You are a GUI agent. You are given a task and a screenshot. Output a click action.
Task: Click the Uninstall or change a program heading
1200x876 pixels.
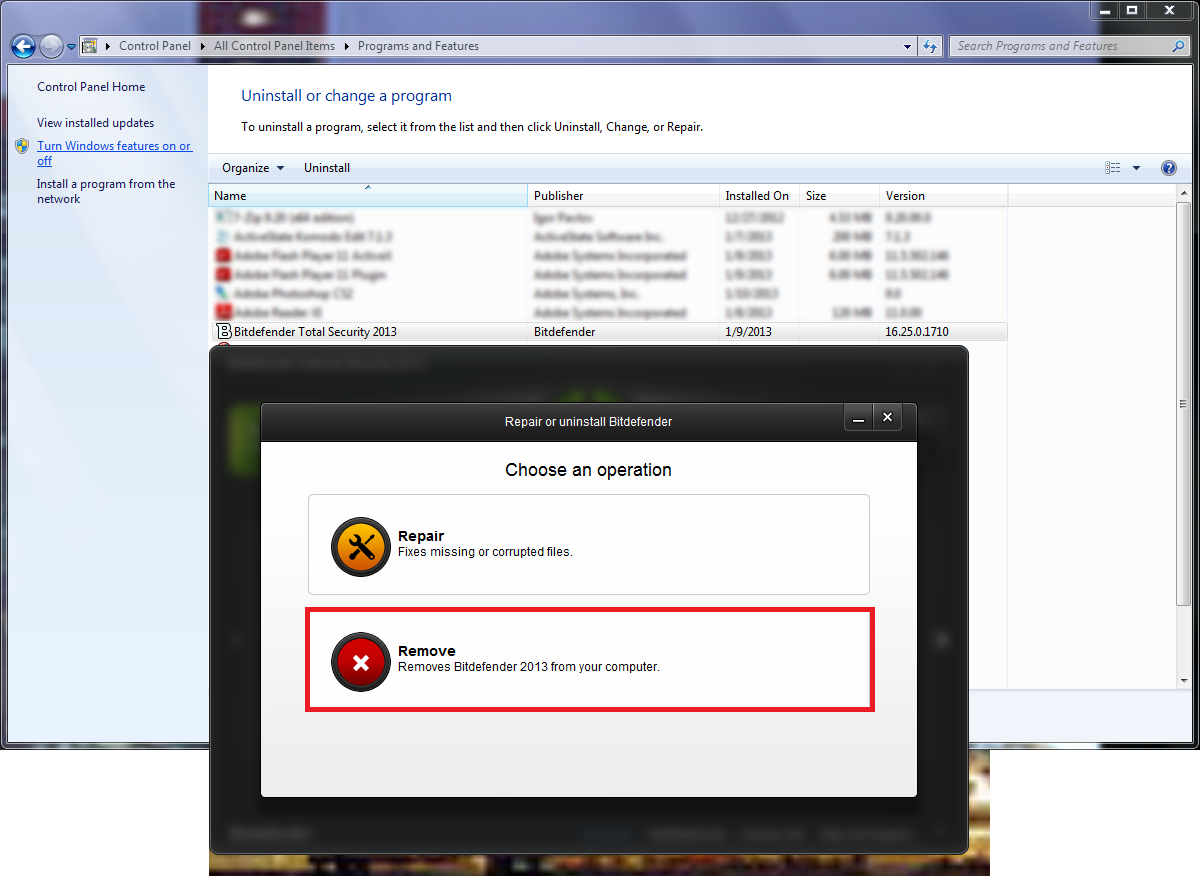coord(346,96)
